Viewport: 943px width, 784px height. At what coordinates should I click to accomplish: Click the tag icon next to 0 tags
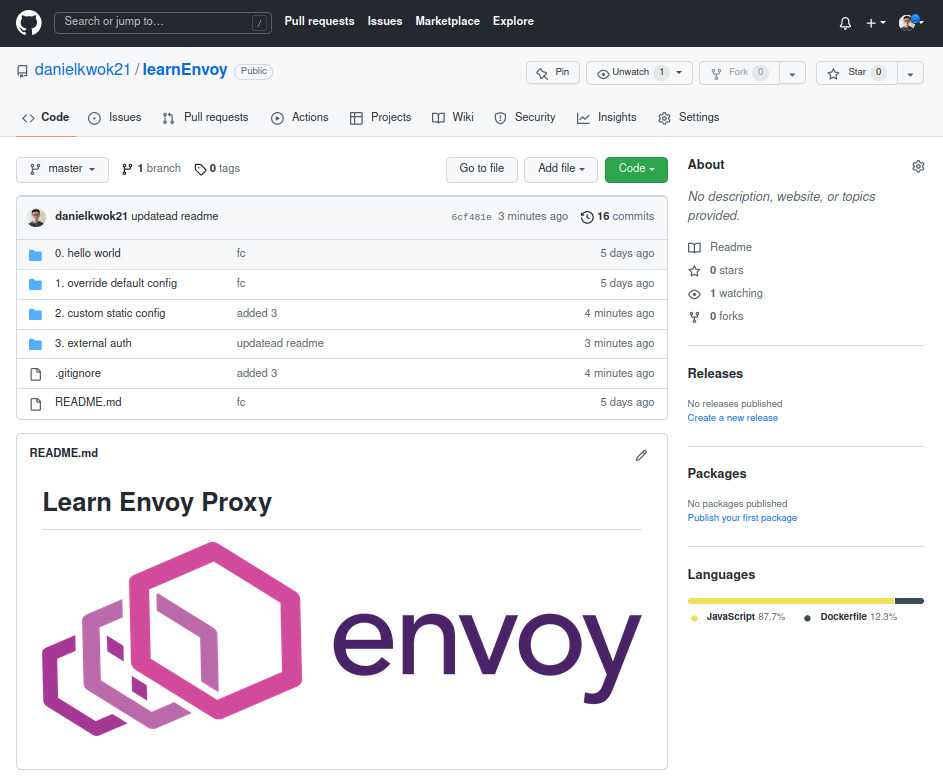(x=200, y=170)
